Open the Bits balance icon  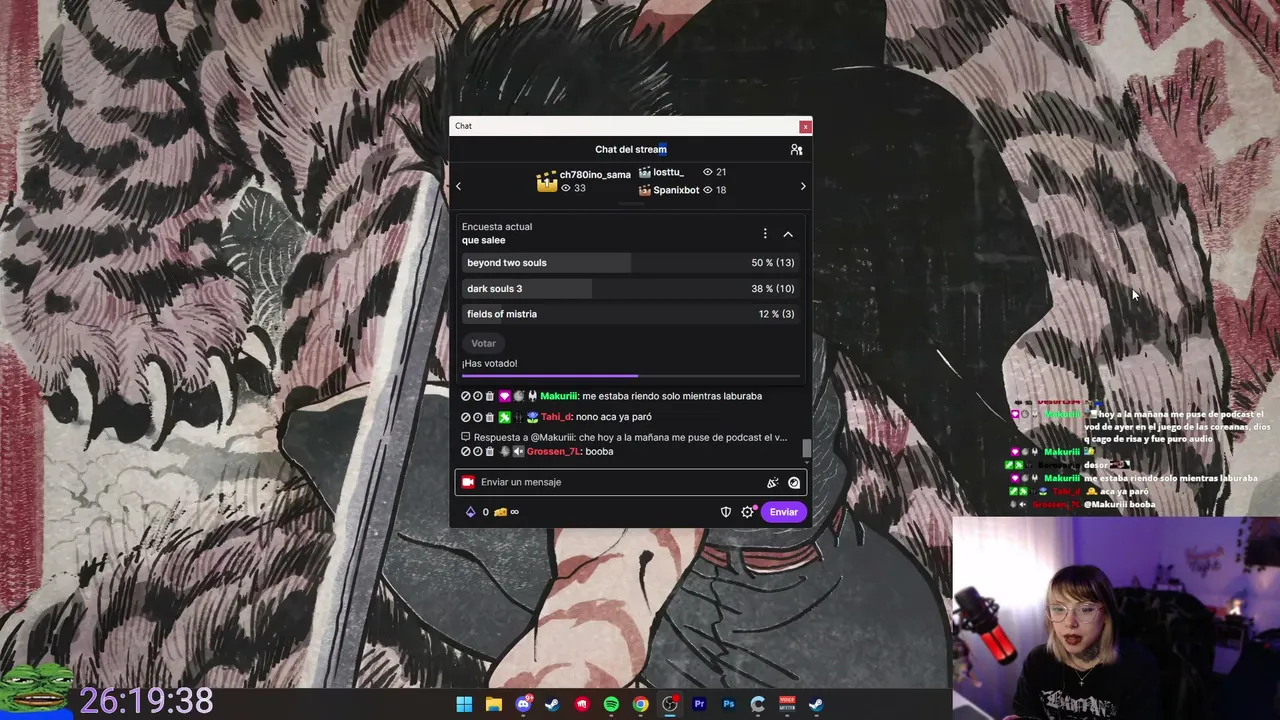pyautogui.click(x=471, y=512)
